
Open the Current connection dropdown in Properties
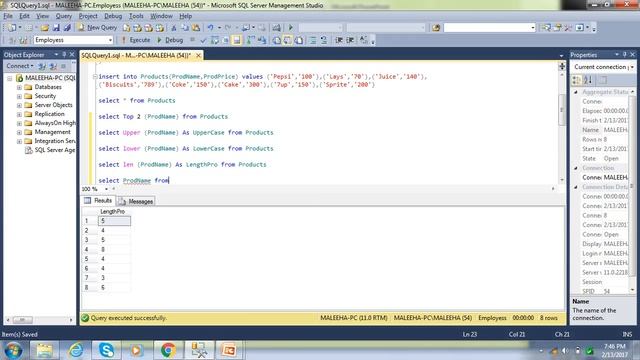(632, 67)
